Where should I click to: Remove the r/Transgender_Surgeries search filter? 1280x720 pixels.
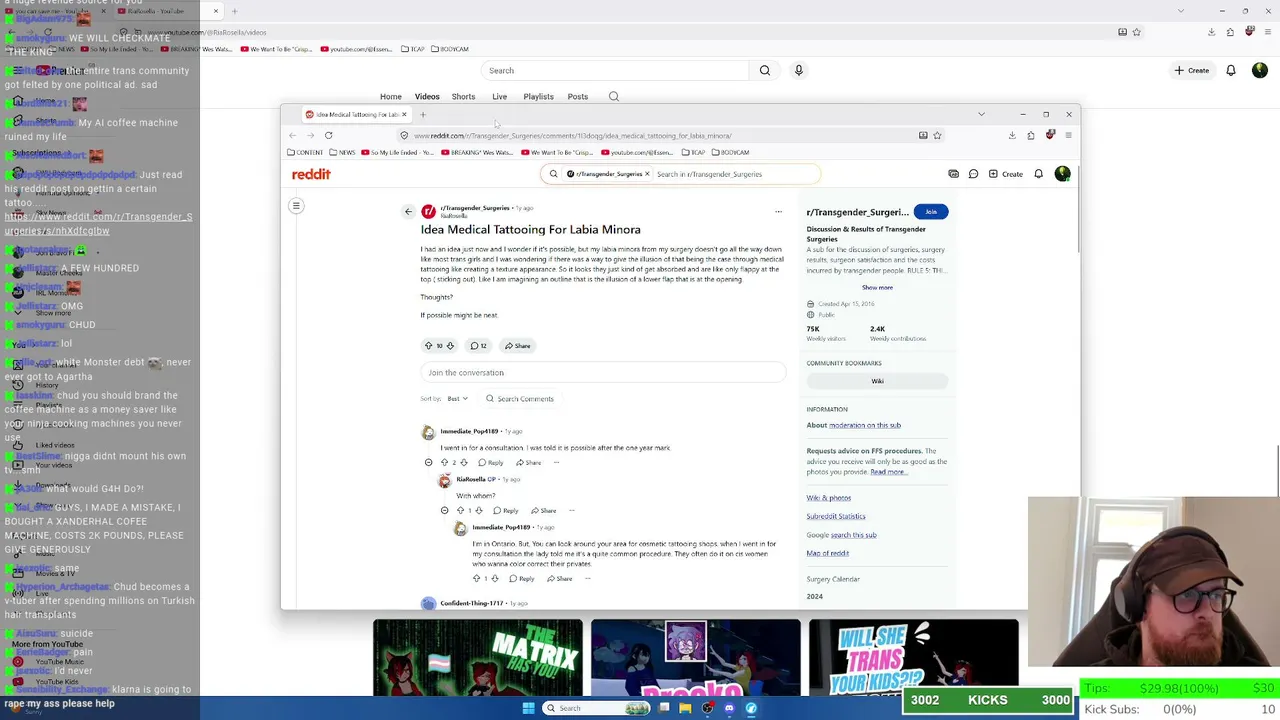coord(647,174)
